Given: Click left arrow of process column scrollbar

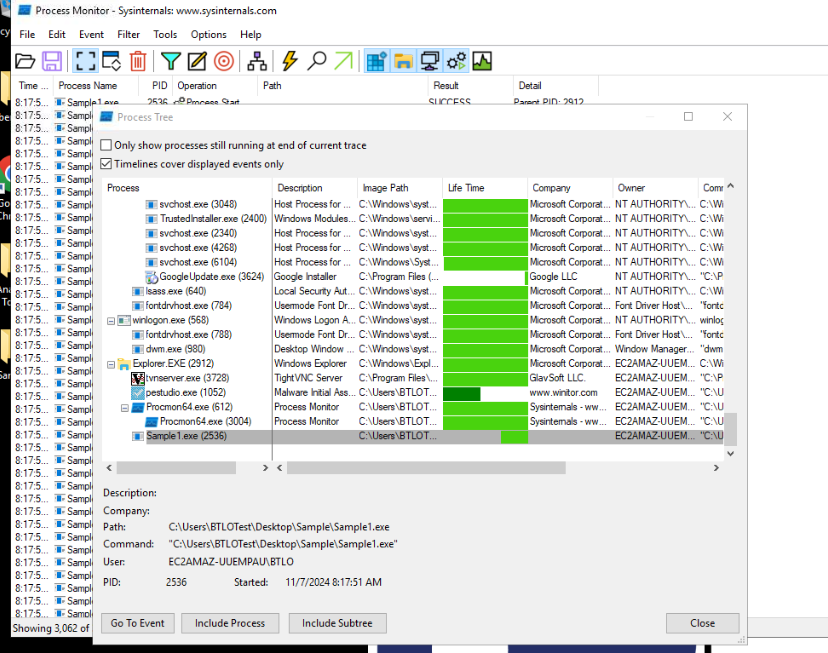Looking at the screenshot, I should coord(109,468).
